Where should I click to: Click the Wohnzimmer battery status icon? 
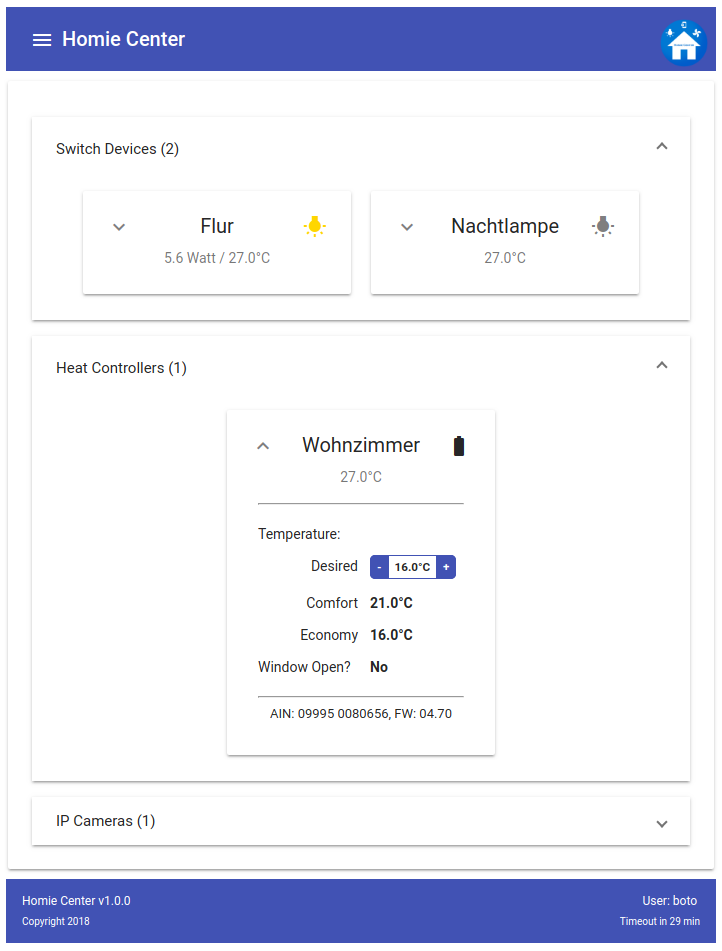[459, 446]
